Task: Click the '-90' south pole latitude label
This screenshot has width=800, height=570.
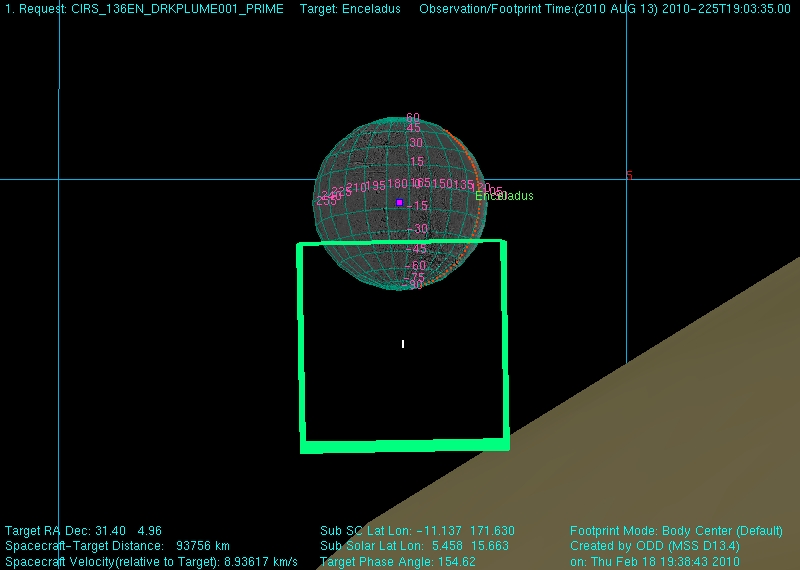Action: (x=414, y=285)
